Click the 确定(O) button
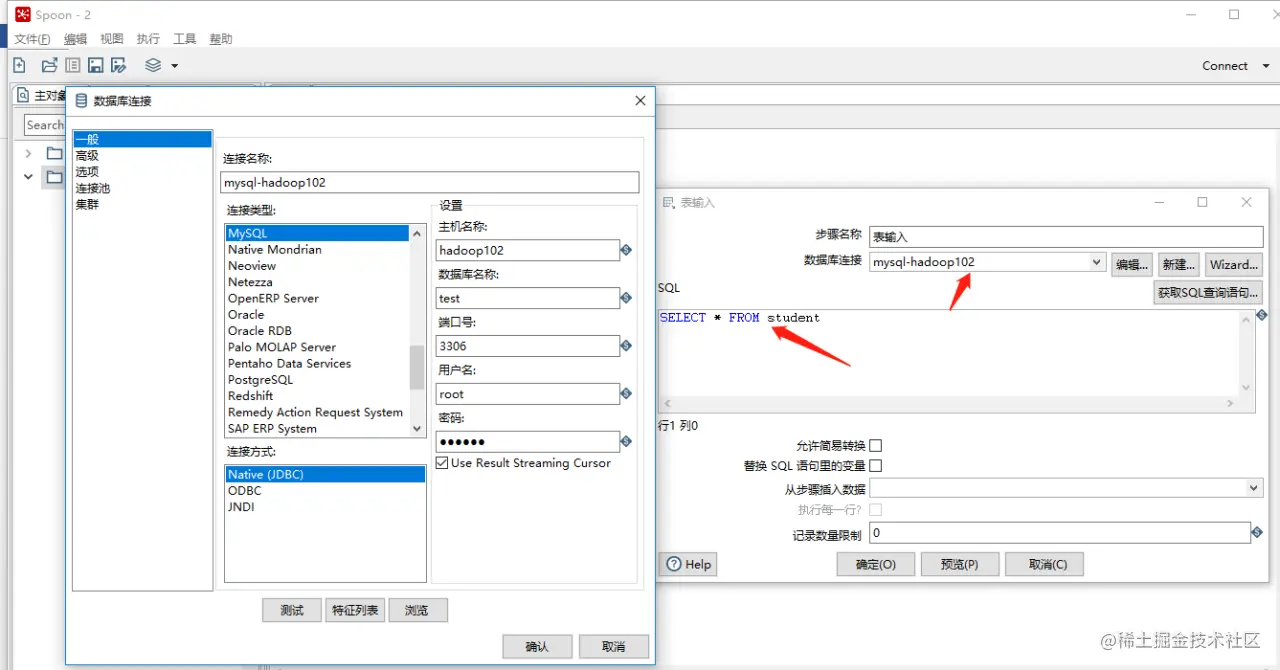This screenshot has height=670, width=1280. [x=876, y=564]
